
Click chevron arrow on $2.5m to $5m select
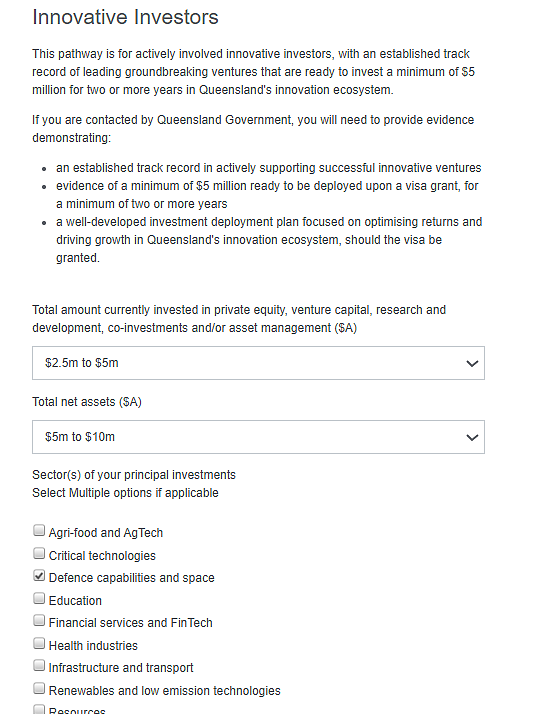[472, 363]
